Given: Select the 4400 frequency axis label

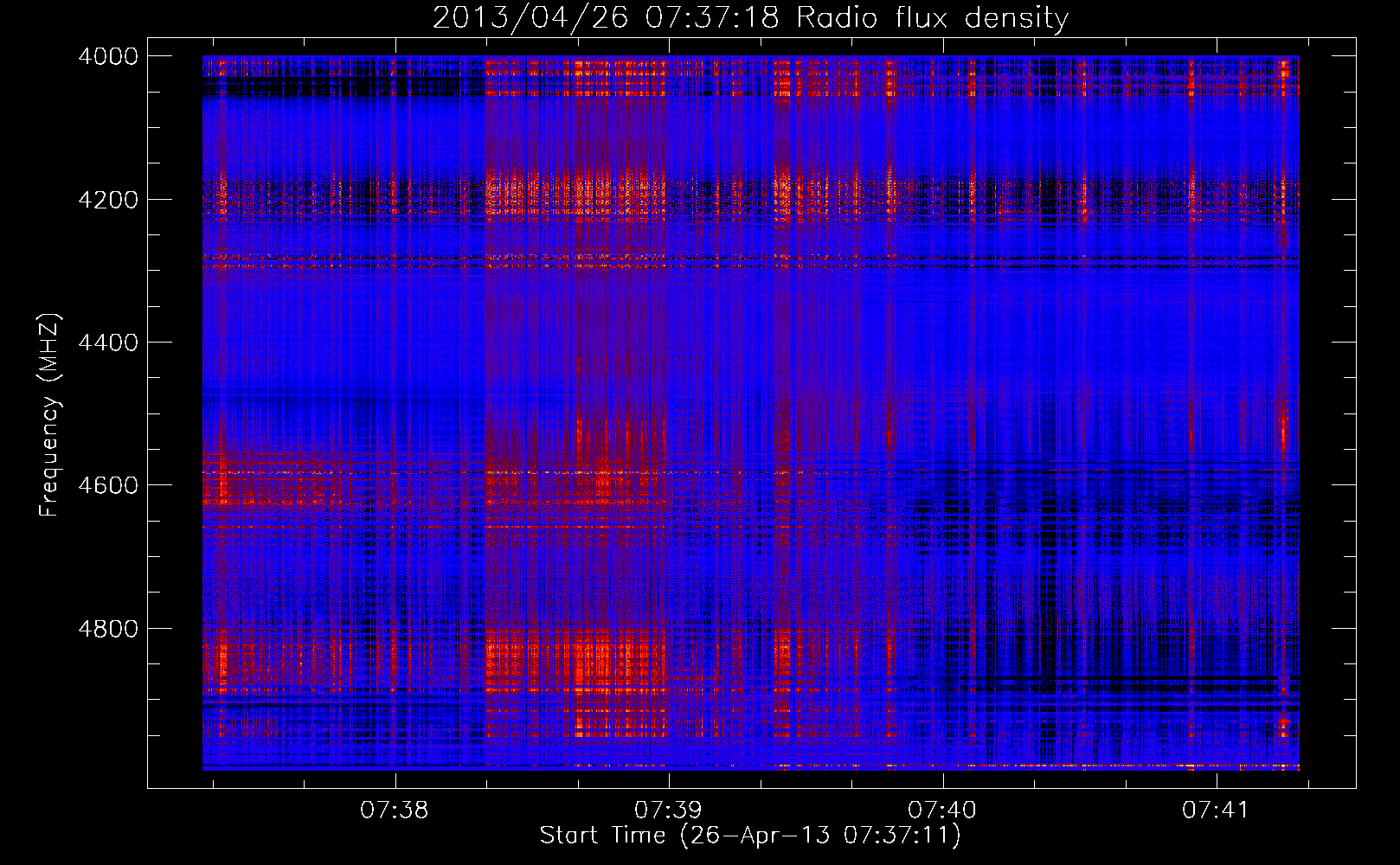Looking at the screenshot, I should point(108,343).
